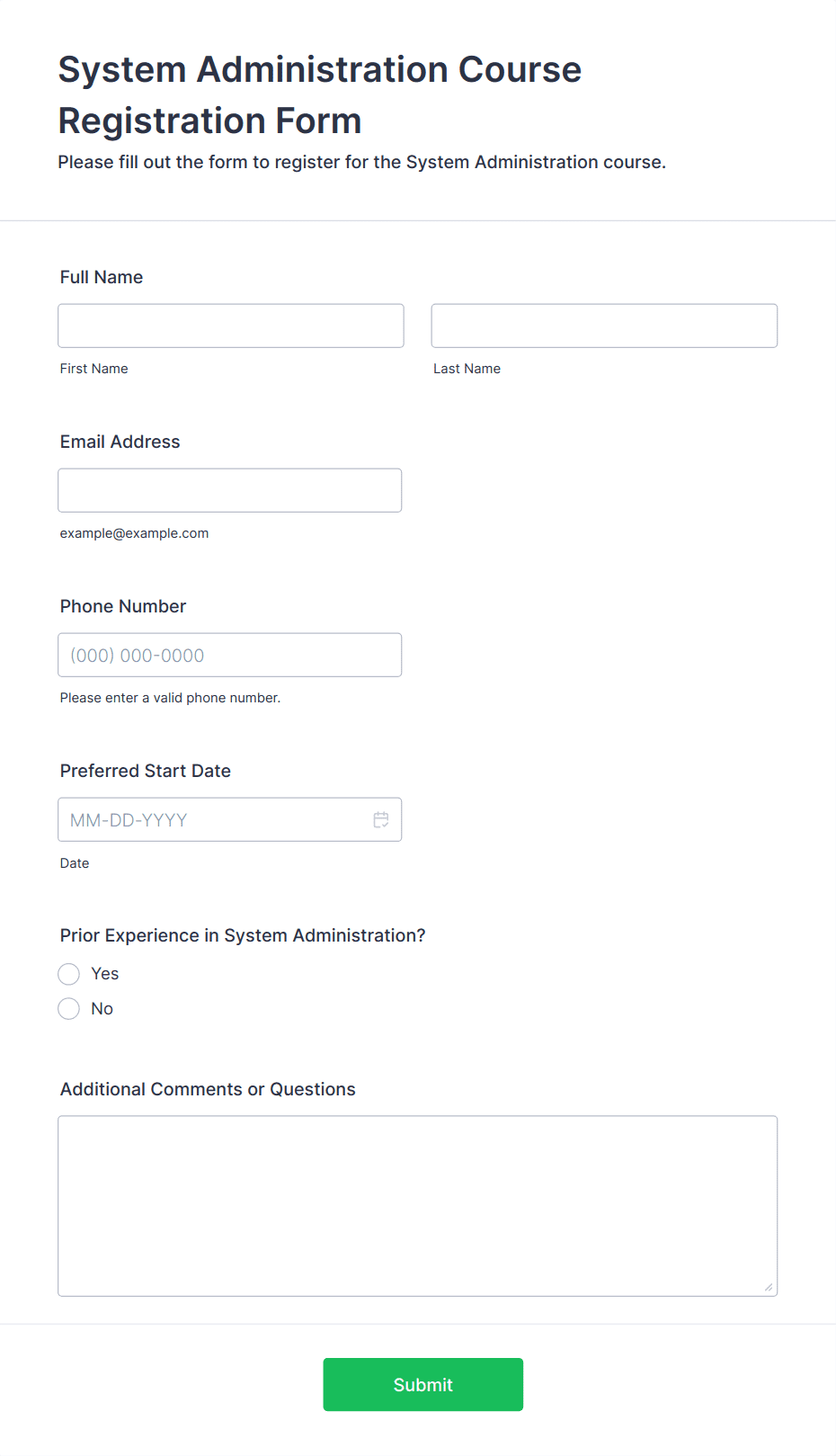Click into the Email Address field
This screenshot has width=836, height=1456.
pos(230,490)
